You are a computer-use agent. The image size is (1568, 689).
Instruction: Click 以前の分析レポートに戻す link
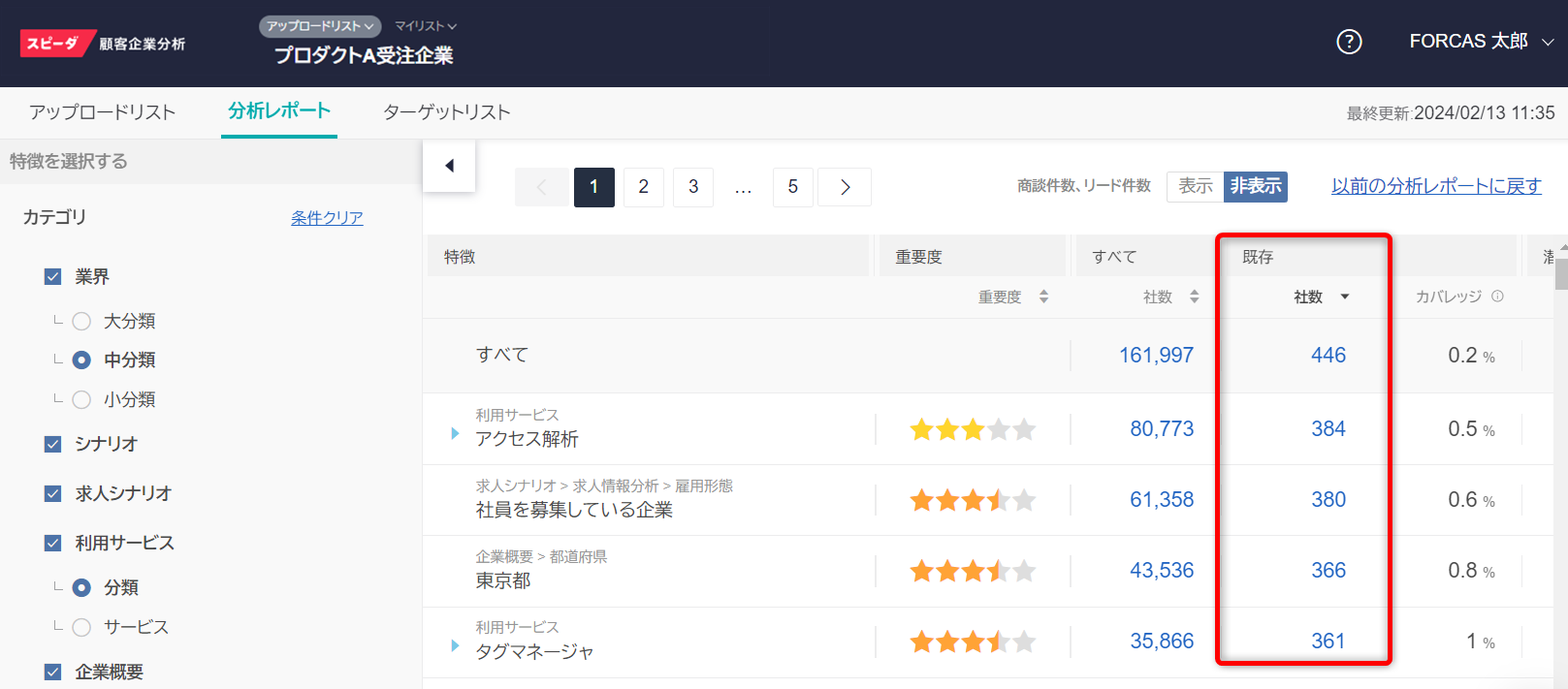[1435, 186]
